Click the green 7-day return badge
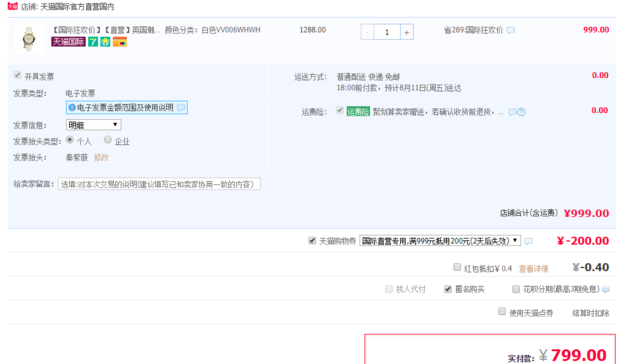This screenshot has width=627, height=364. coord(93,42)
